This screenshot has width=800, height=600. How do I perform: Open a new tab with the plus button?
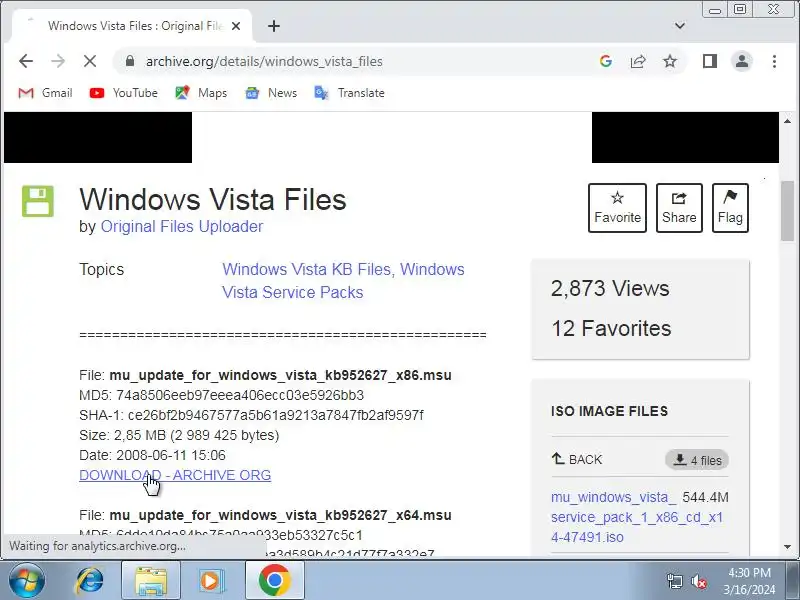point(274,26)
